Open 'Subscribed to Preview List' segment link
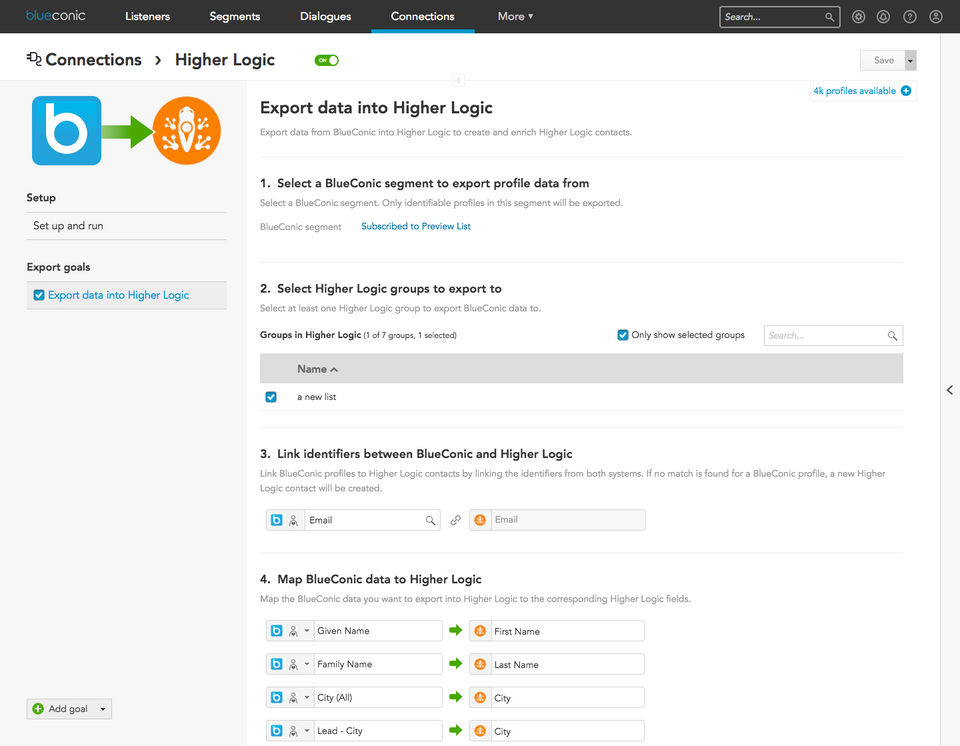 click(x=415, y=226)
